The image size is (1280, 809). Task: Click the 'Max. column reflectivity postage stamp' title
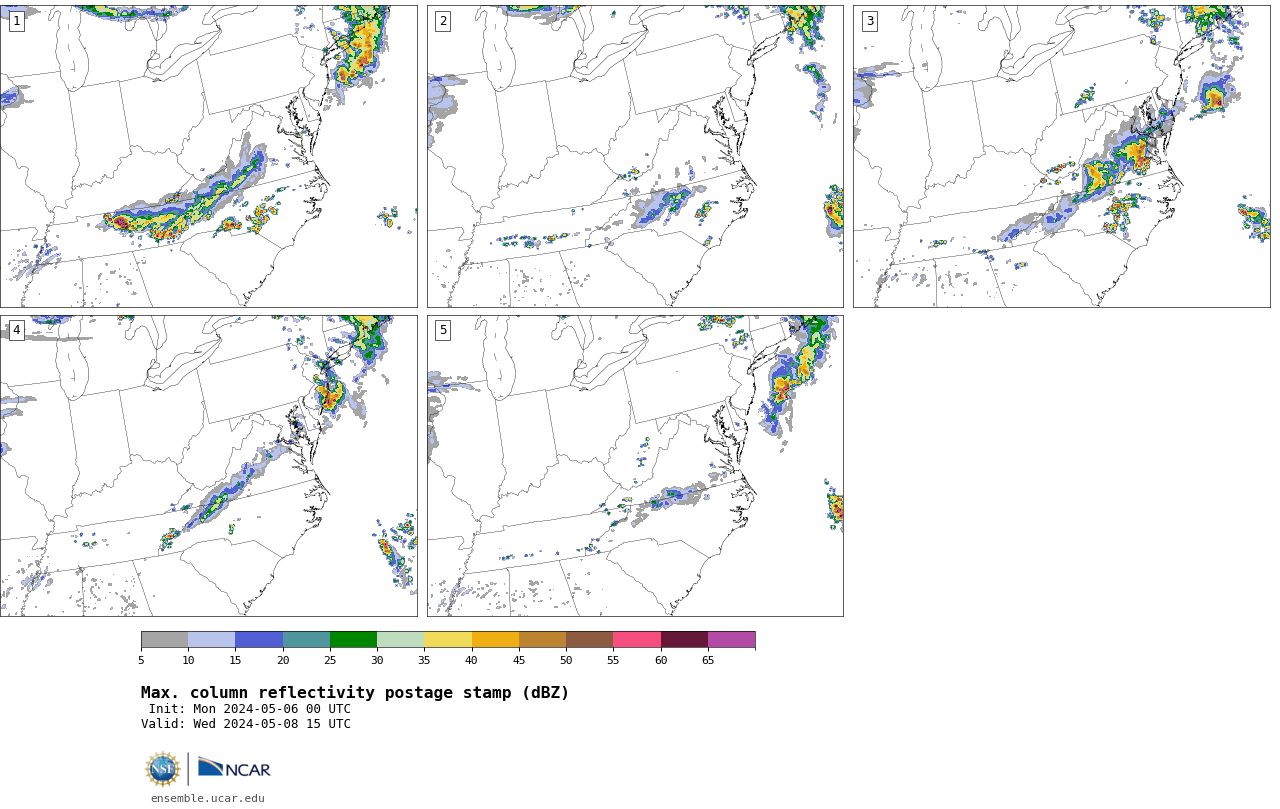pyautogui.click(x=355, y=693)
